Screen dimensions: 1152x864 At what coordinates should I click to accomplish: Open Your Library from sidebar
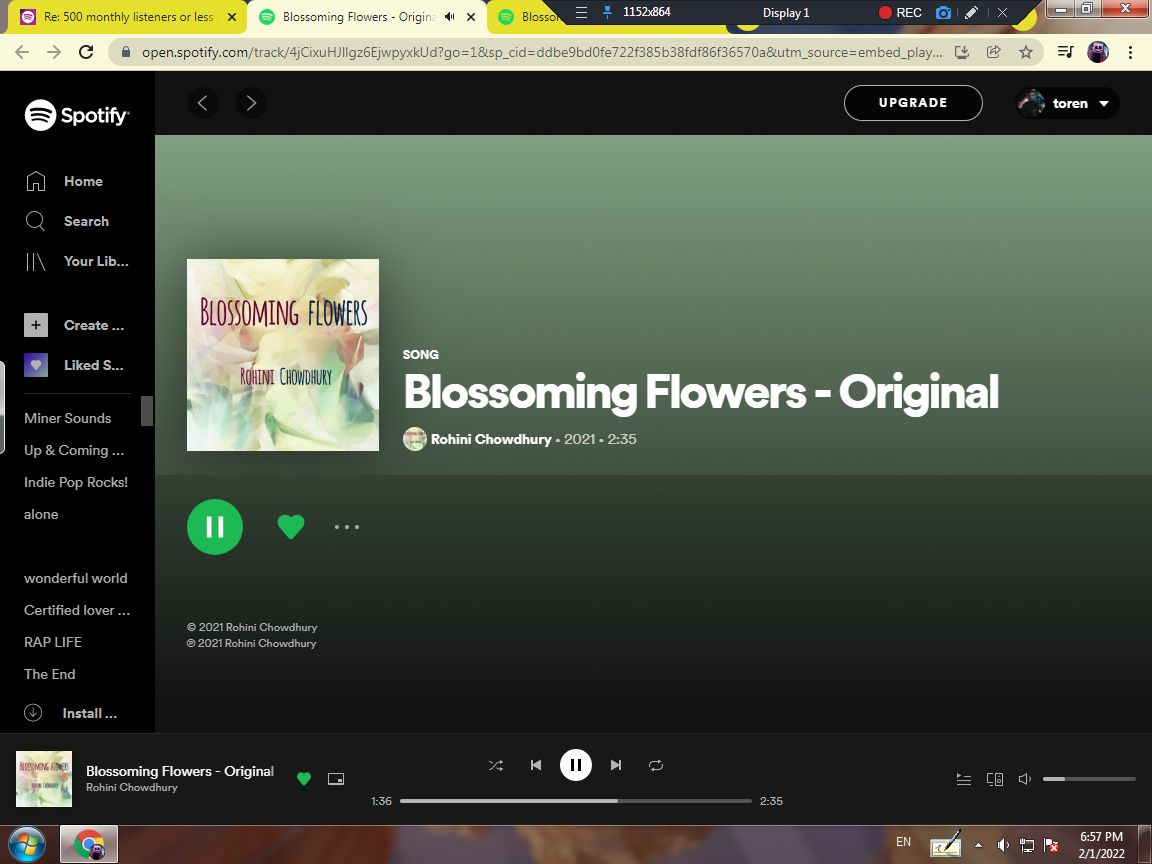point(76,262)
